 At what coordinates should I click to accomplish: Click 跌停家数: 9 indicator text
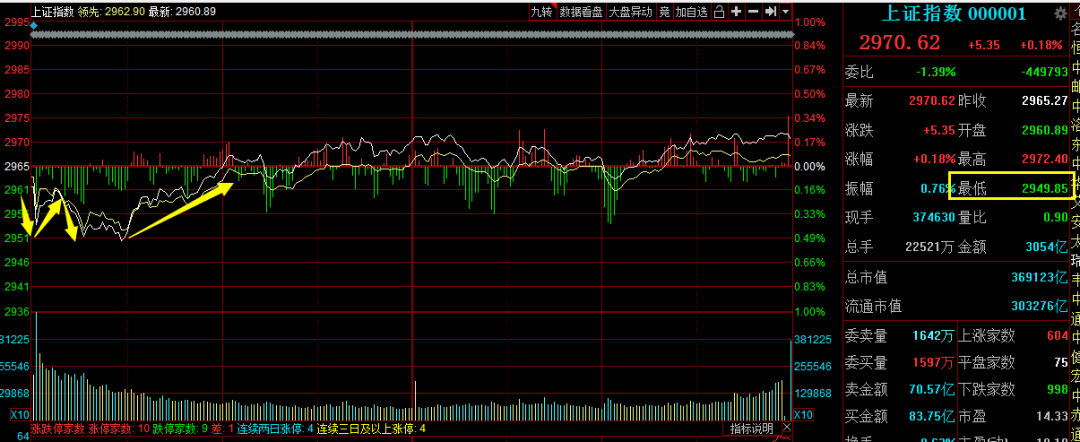(180, 430)
